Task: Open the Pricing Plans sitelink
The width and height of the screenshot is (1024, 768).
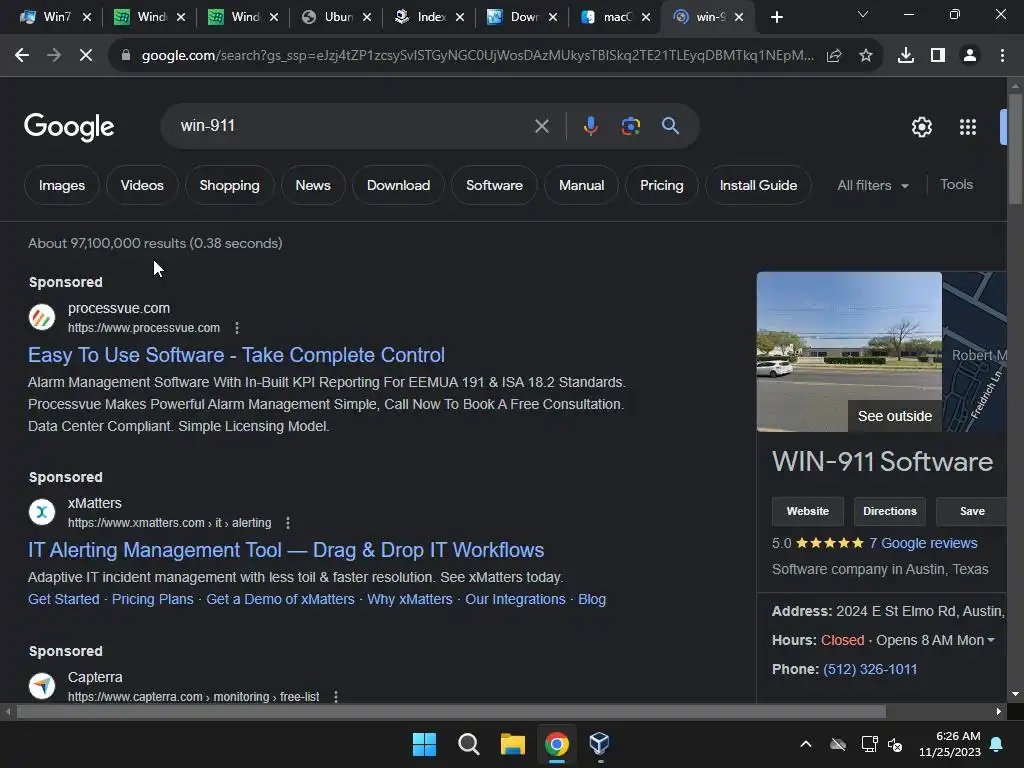Action: (153, 600)
